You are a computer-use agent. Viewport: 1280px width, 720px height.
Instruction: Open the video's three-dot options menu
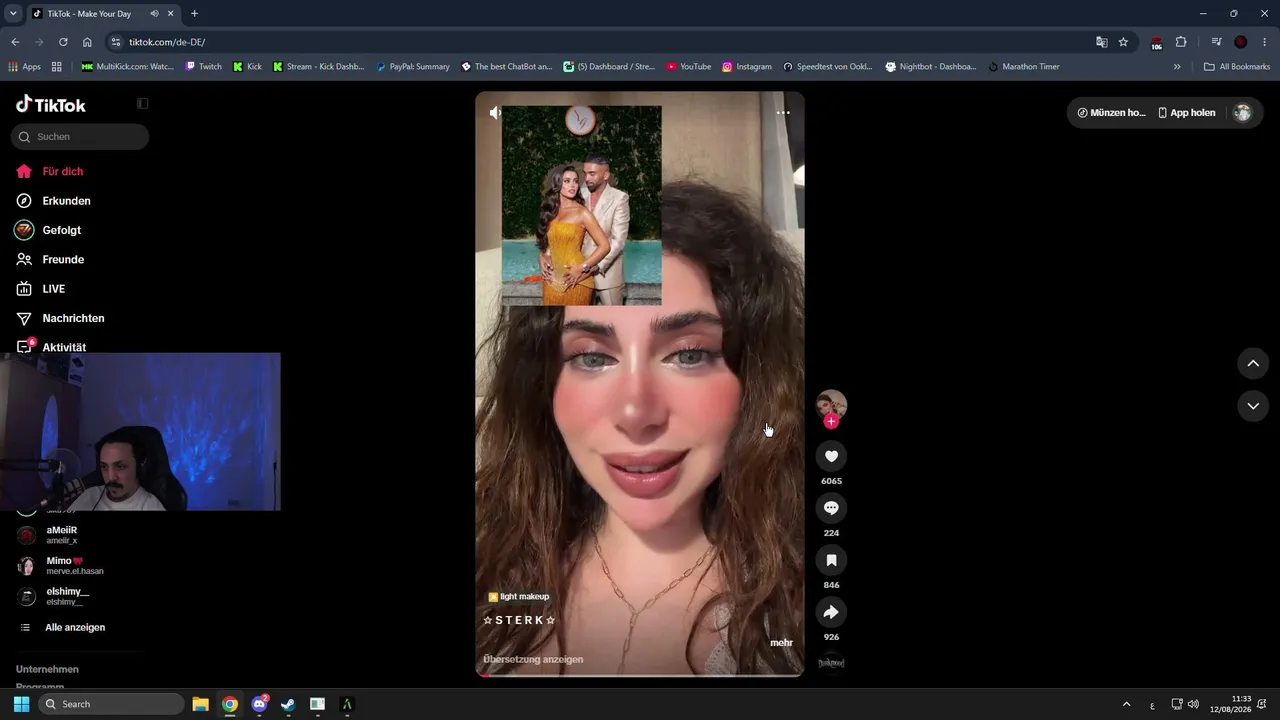783,113
